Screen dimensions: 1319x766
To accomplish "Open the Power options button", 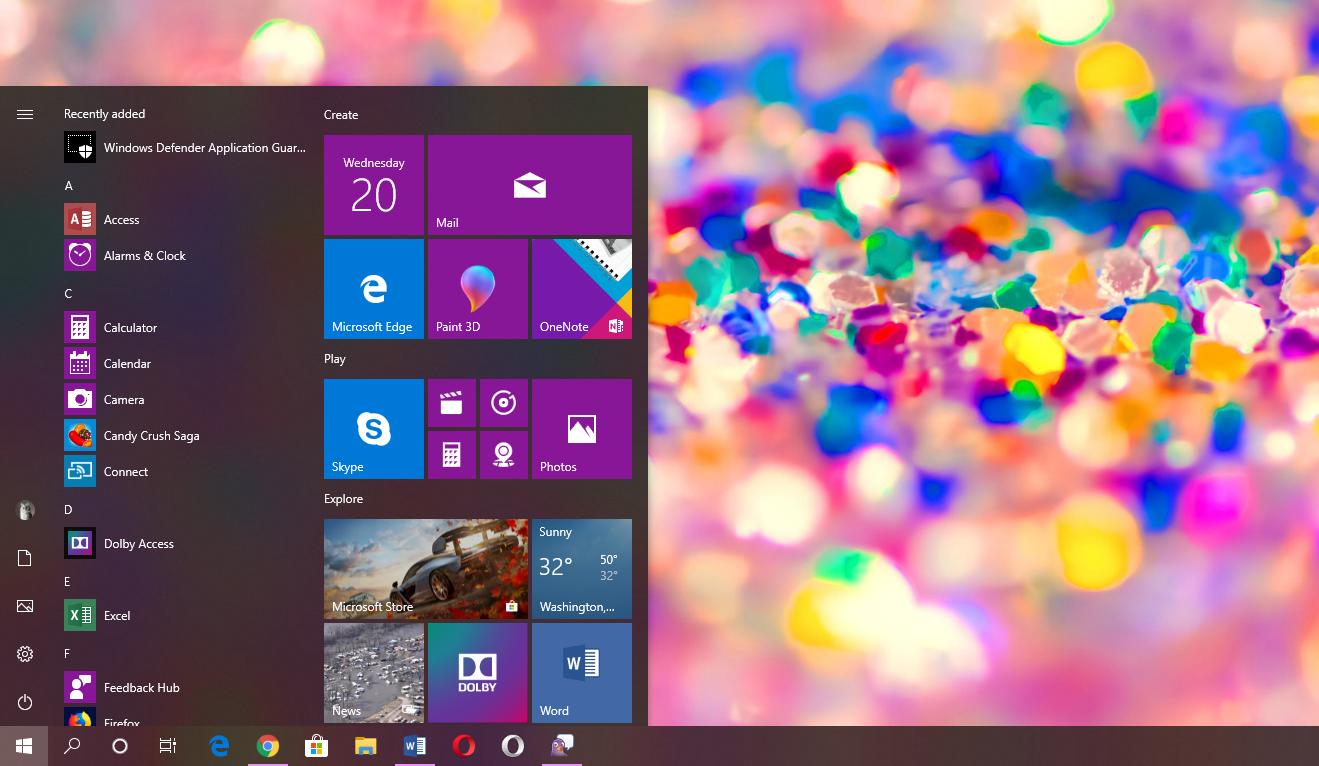I will (25, 702).
